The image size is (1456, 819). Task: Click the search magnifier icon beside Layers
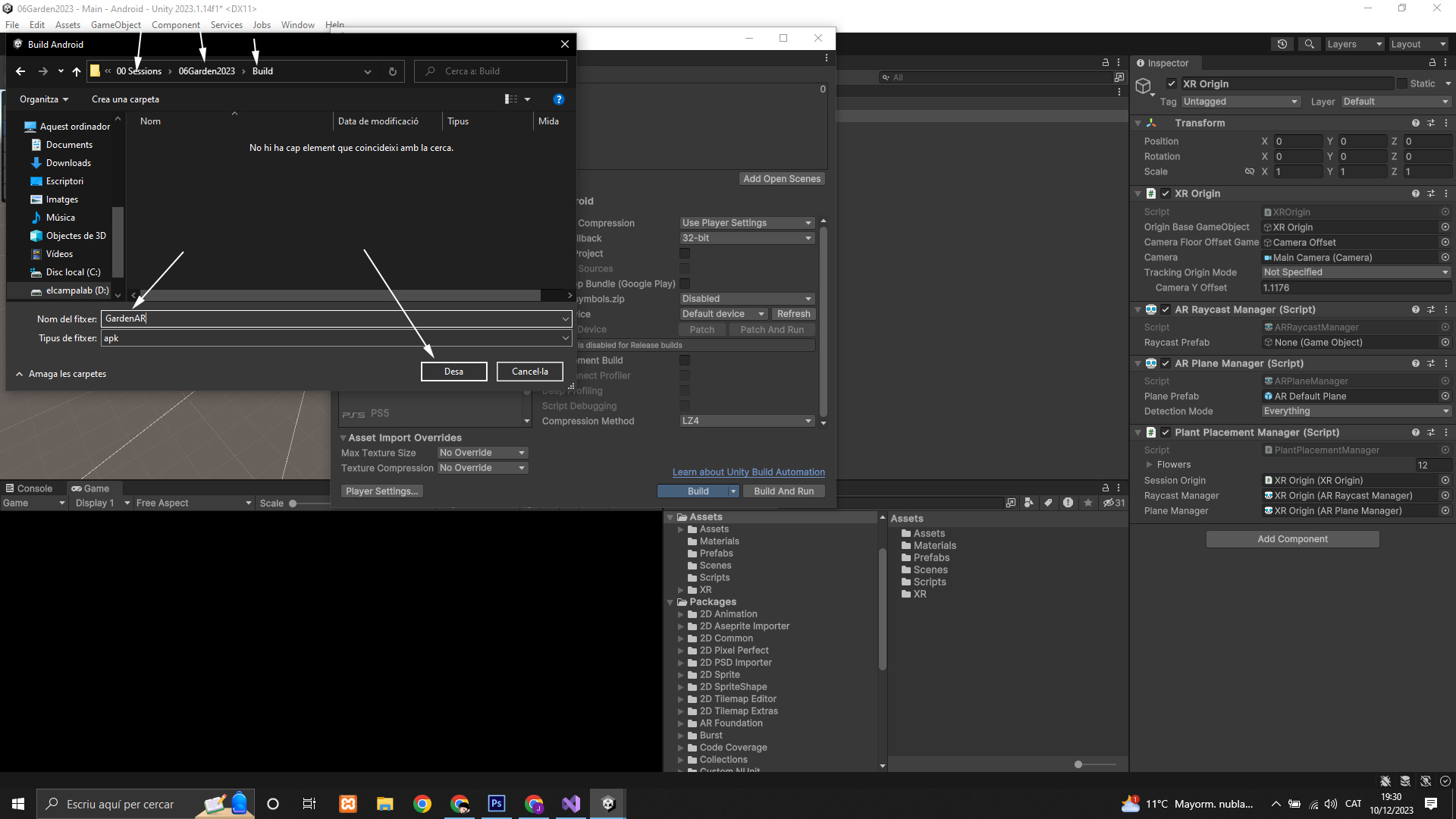point(1309,44)
